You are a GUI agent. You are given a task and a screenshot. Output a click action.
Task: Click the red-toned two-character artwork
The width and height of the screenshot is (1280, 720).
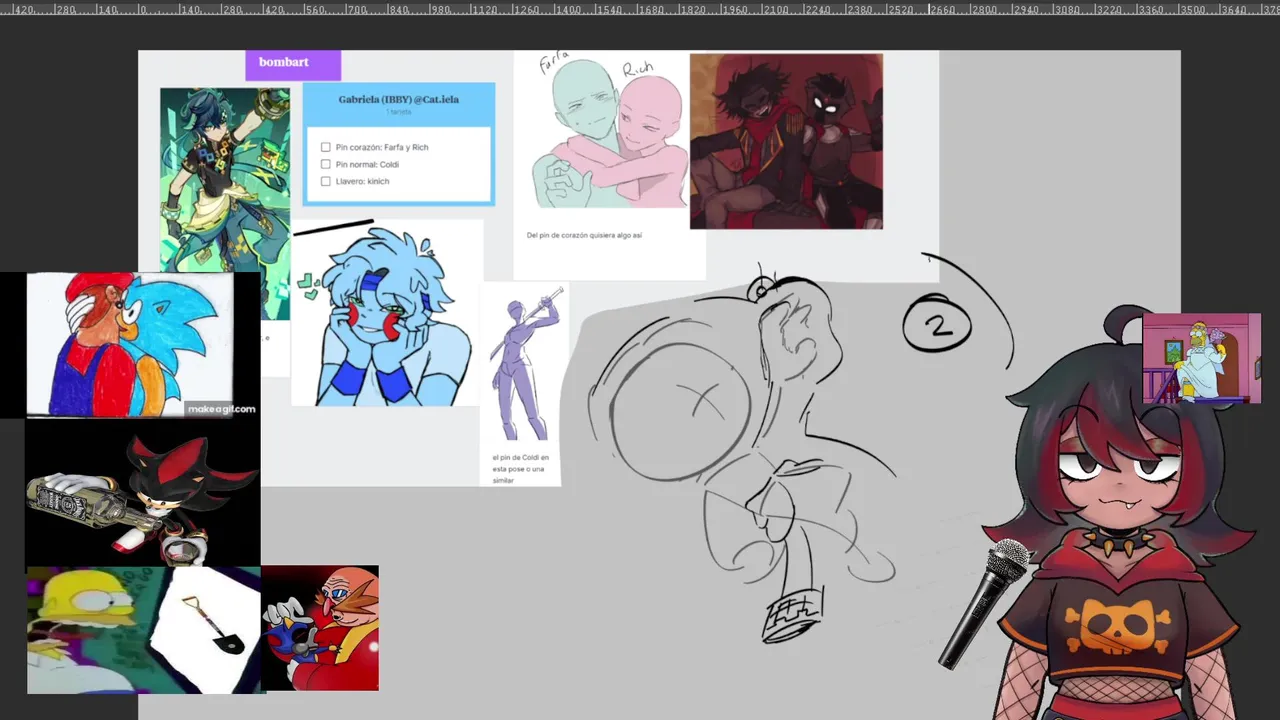pyautogui.click(x=786, y=141)
